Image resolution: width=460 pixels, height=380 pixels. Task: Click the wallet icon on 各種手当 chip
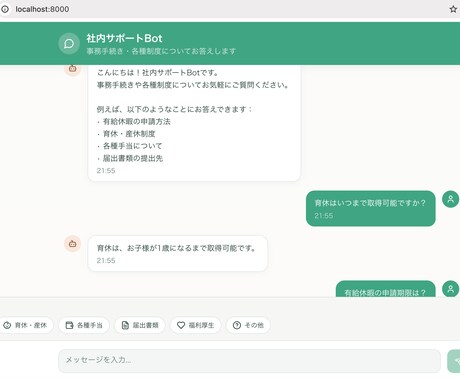[x=69, y=325]
